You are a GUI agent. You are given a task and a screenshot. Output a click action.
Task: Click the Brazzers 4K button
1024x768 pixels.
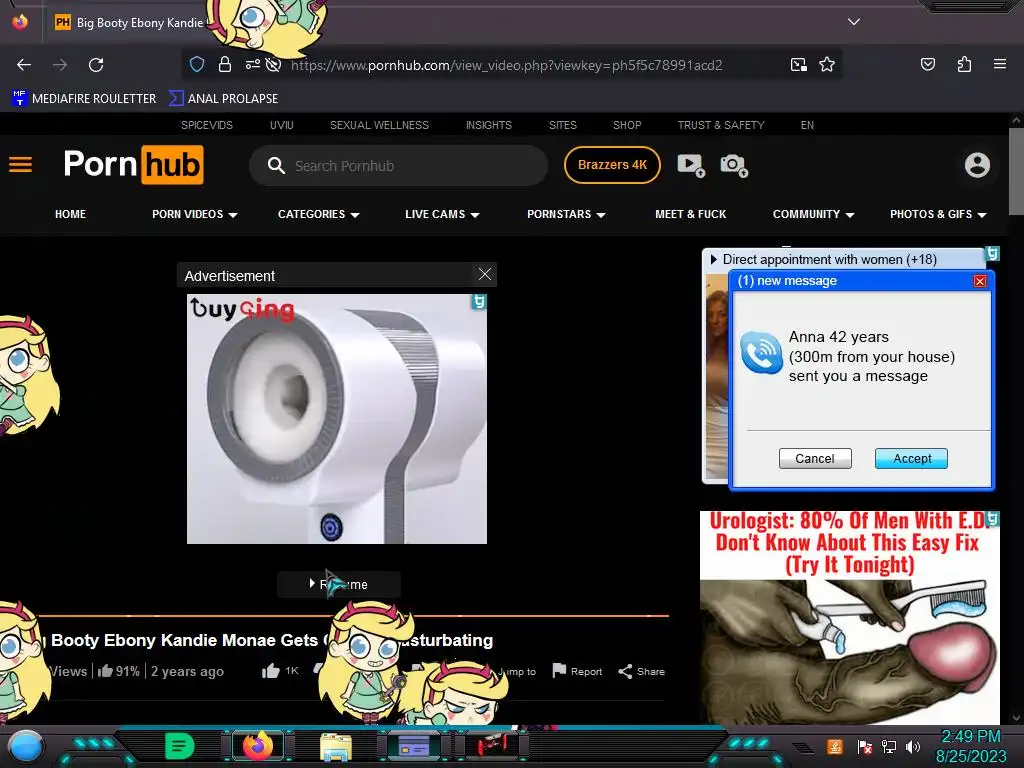point(612,165)
